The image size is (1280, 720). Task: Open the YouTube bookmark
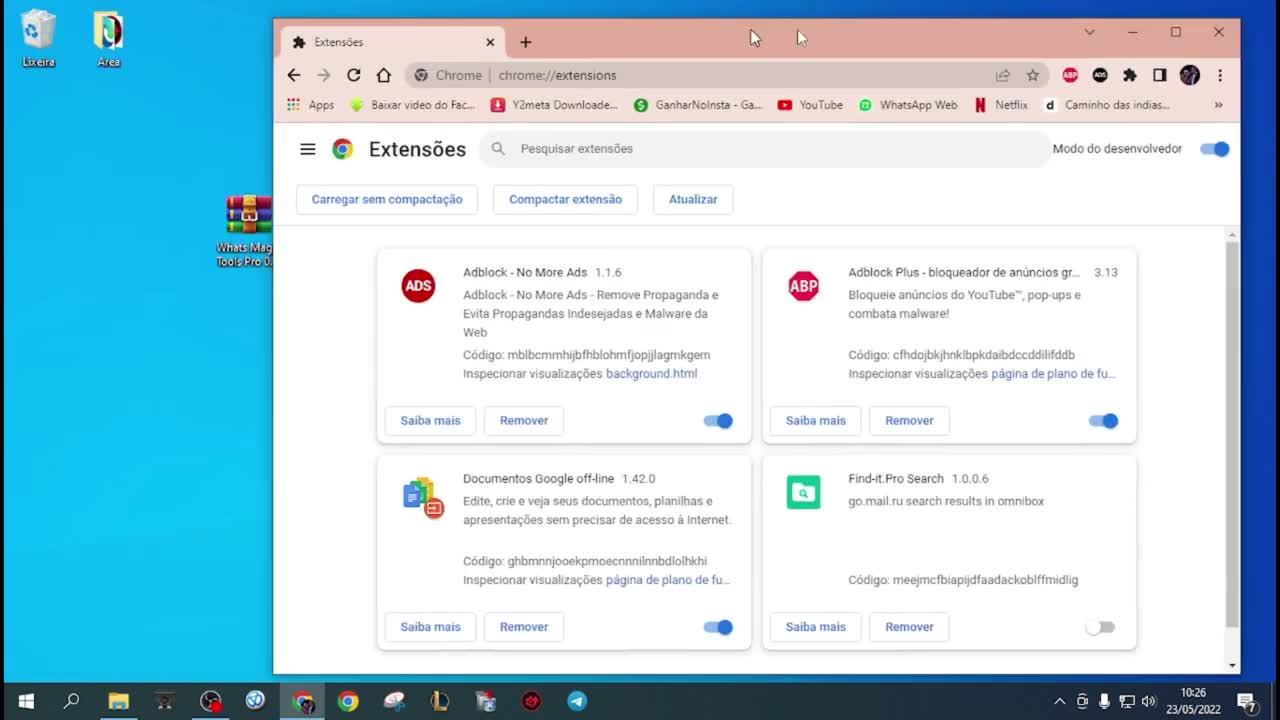point(810,105)
